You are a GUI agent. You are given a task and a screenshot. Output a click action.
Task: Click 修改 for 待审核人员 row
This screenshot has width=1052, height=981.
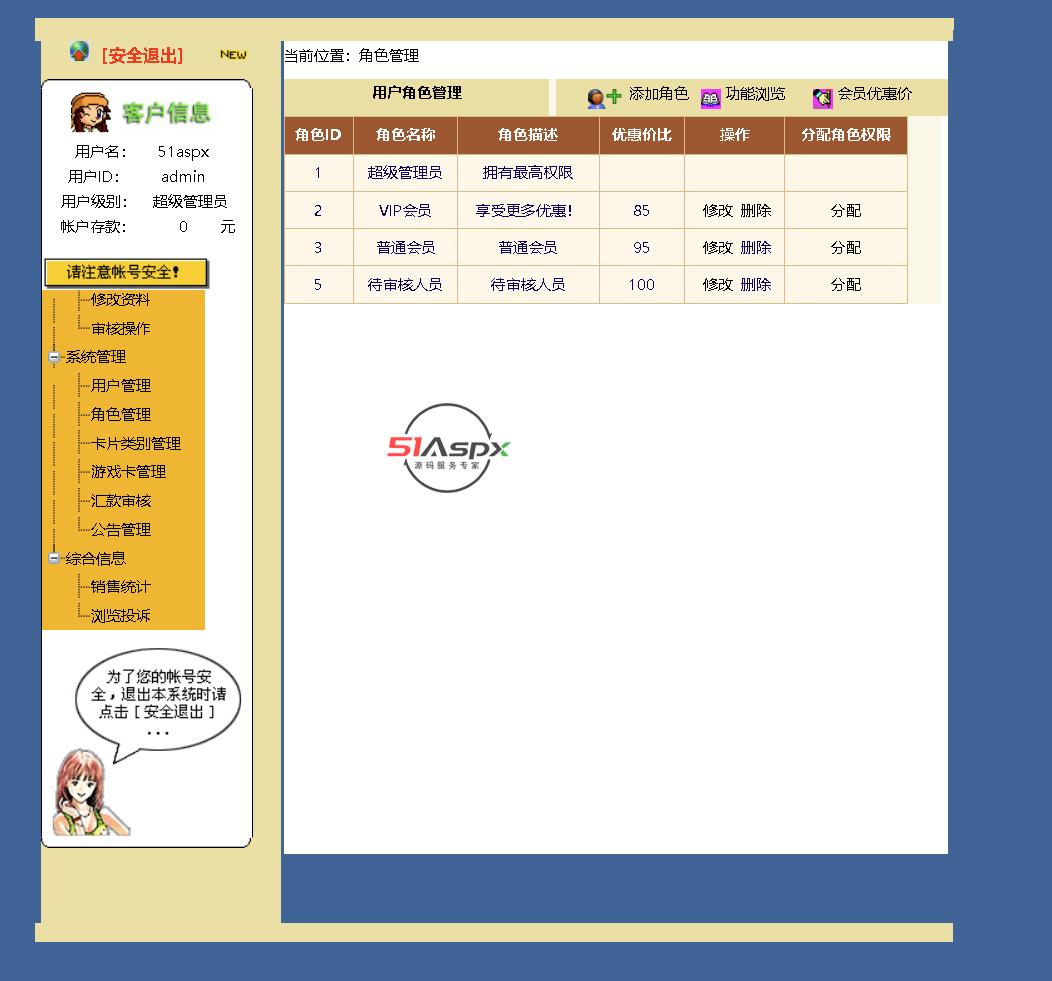[717, 285]
